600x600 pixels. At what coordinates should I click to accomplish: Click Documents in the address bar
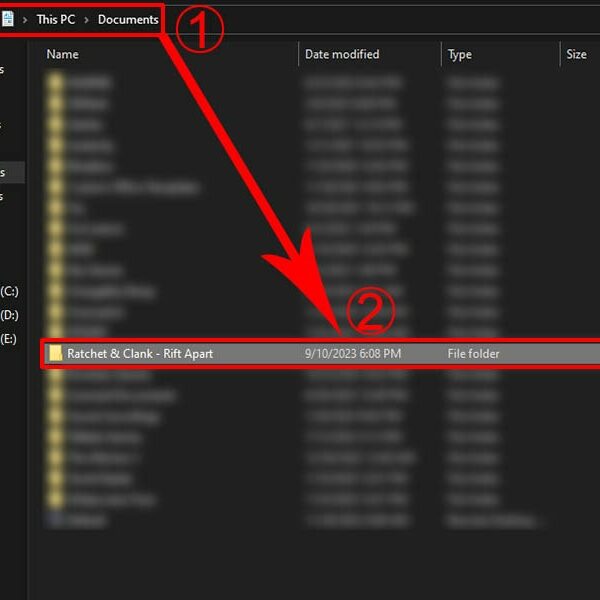click(x=128, y=20)
